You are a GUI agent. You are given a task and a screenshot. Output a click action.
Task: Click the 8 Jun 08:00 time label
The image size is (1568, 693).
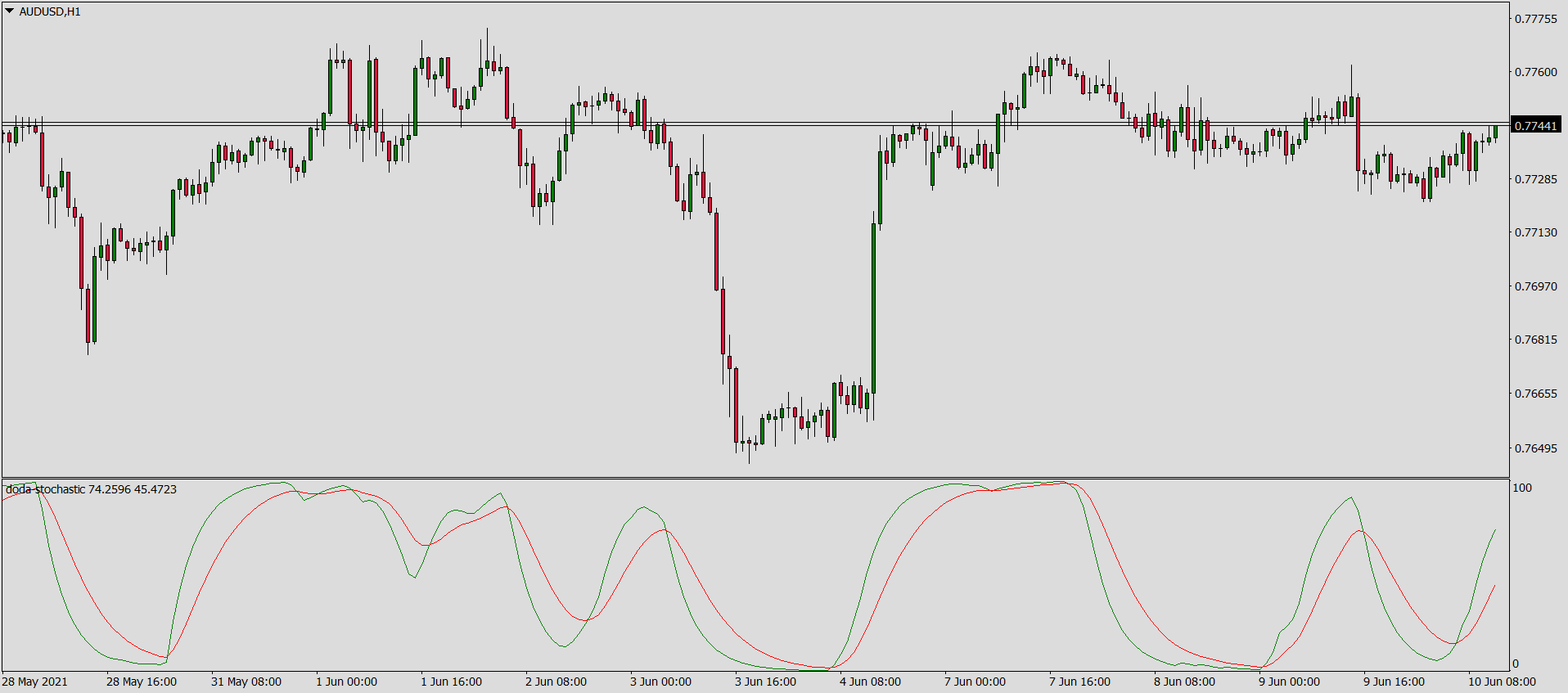tap(1185, 682)
